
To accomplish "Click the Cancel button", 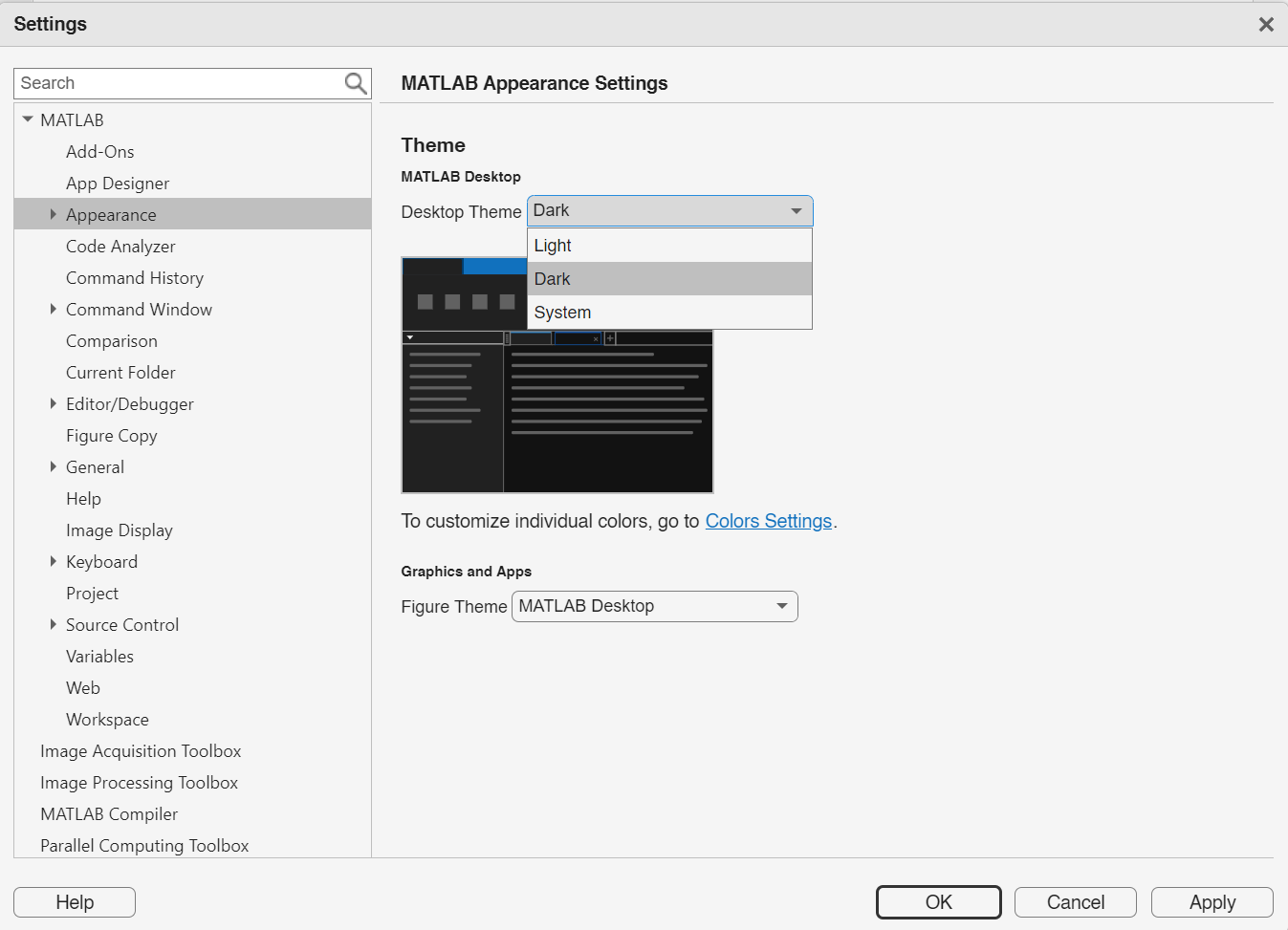I will point(1075,902).
